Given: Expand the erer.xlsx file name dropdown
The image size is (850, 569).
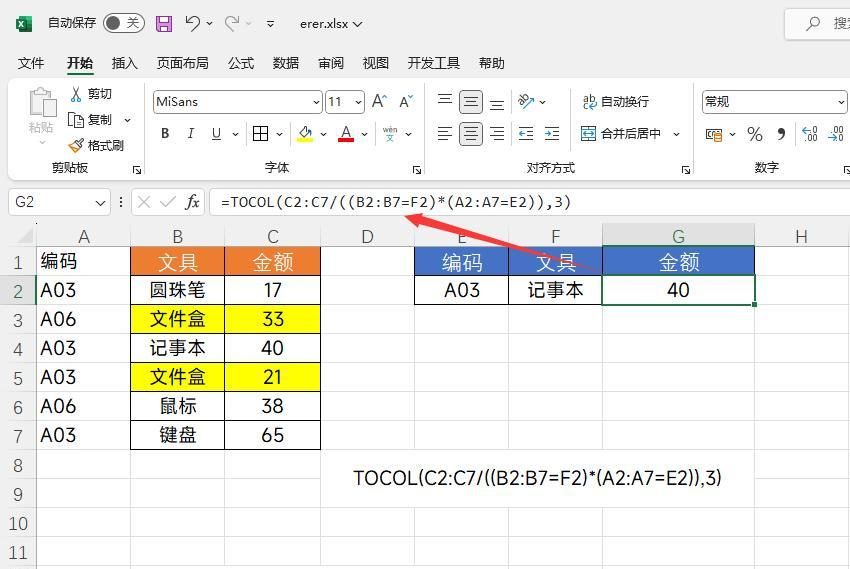Looking at the screenshot, I should coord(357,24).
